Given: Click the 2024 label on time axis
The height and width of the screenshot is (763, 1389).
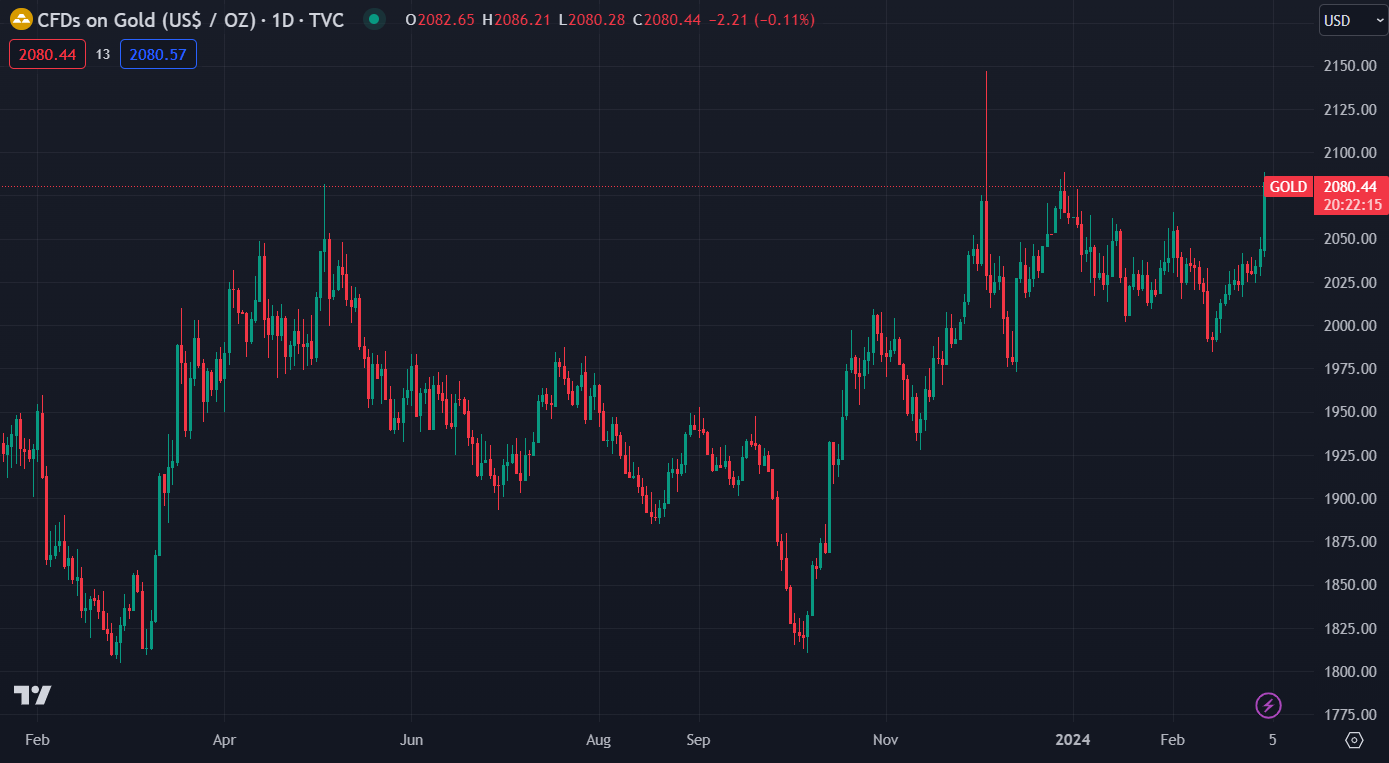Looking at the screenshot, I should click(1073, 740).
